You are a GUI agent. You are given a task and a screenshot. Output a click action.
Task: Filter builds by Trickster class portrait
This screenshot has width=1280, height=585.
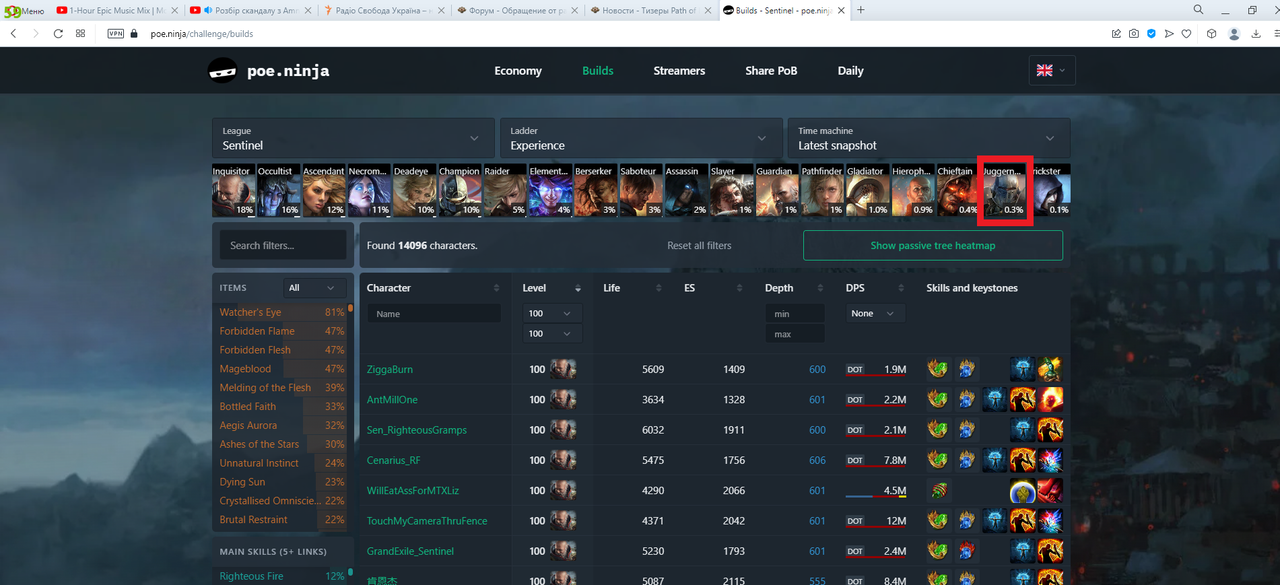pos(1049,190)
